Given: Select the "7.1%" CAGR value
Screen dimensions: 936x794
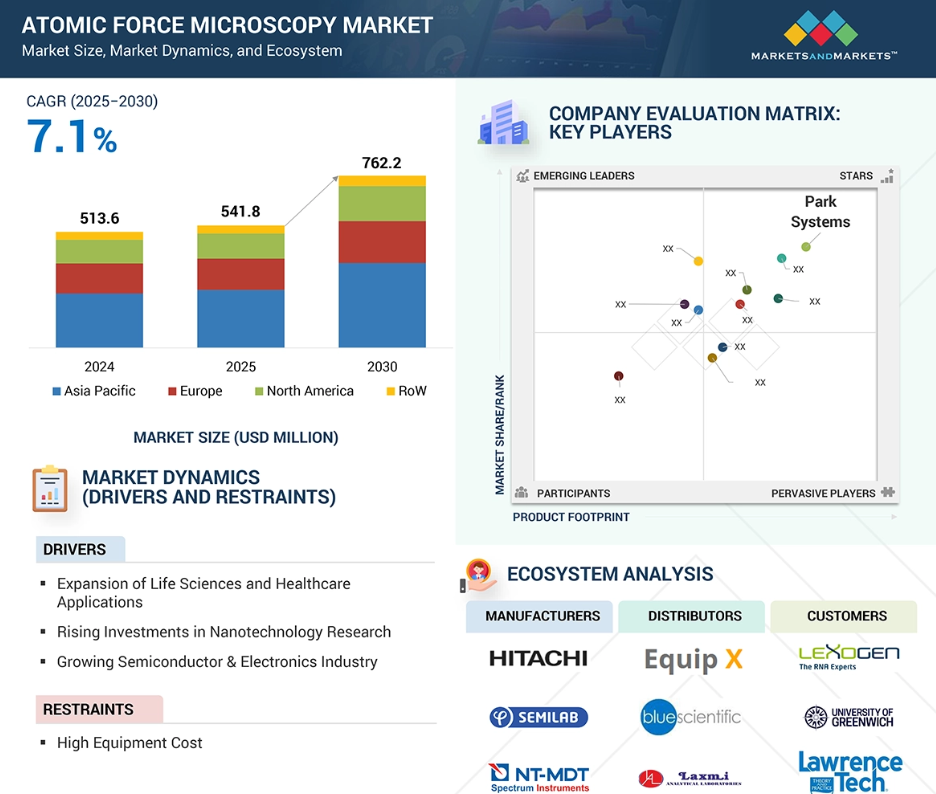Looking at the screenshot, I should [x=72, y=137].
